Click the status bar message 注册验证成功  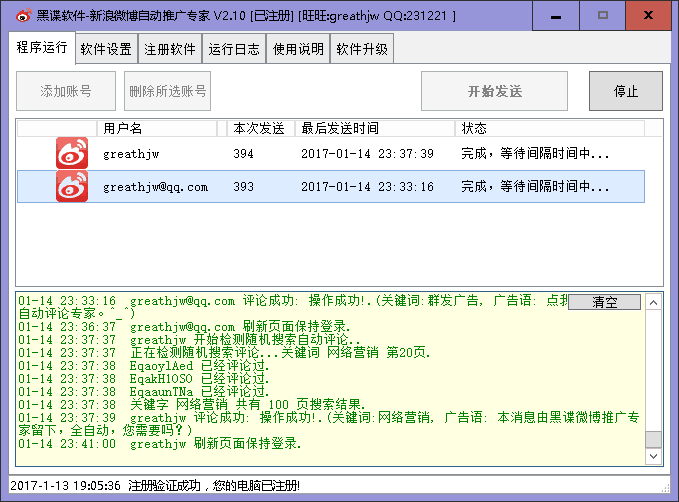tap(155, 486)
